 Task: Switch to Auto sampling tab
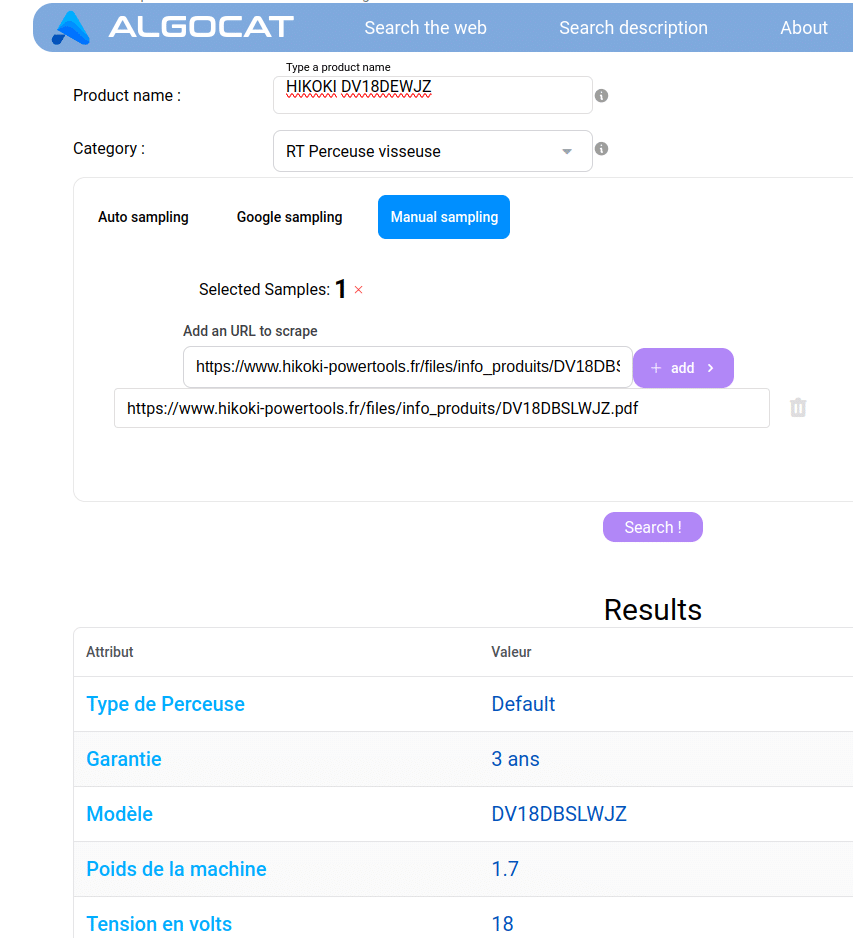(x=143, y=217)
